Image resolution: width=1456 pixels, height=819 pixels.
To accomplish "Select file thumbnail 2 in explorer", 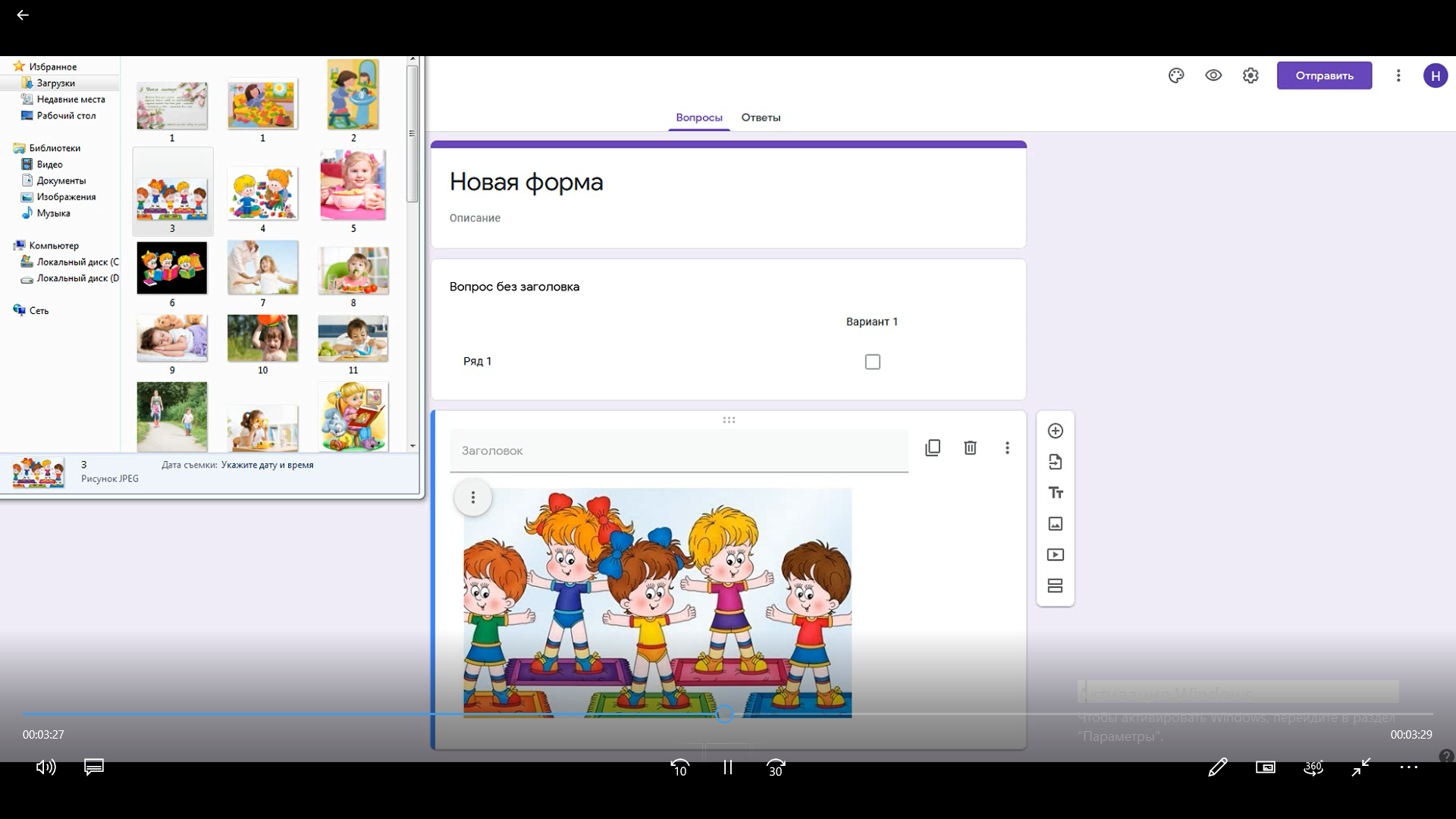I will click(353, 95).
